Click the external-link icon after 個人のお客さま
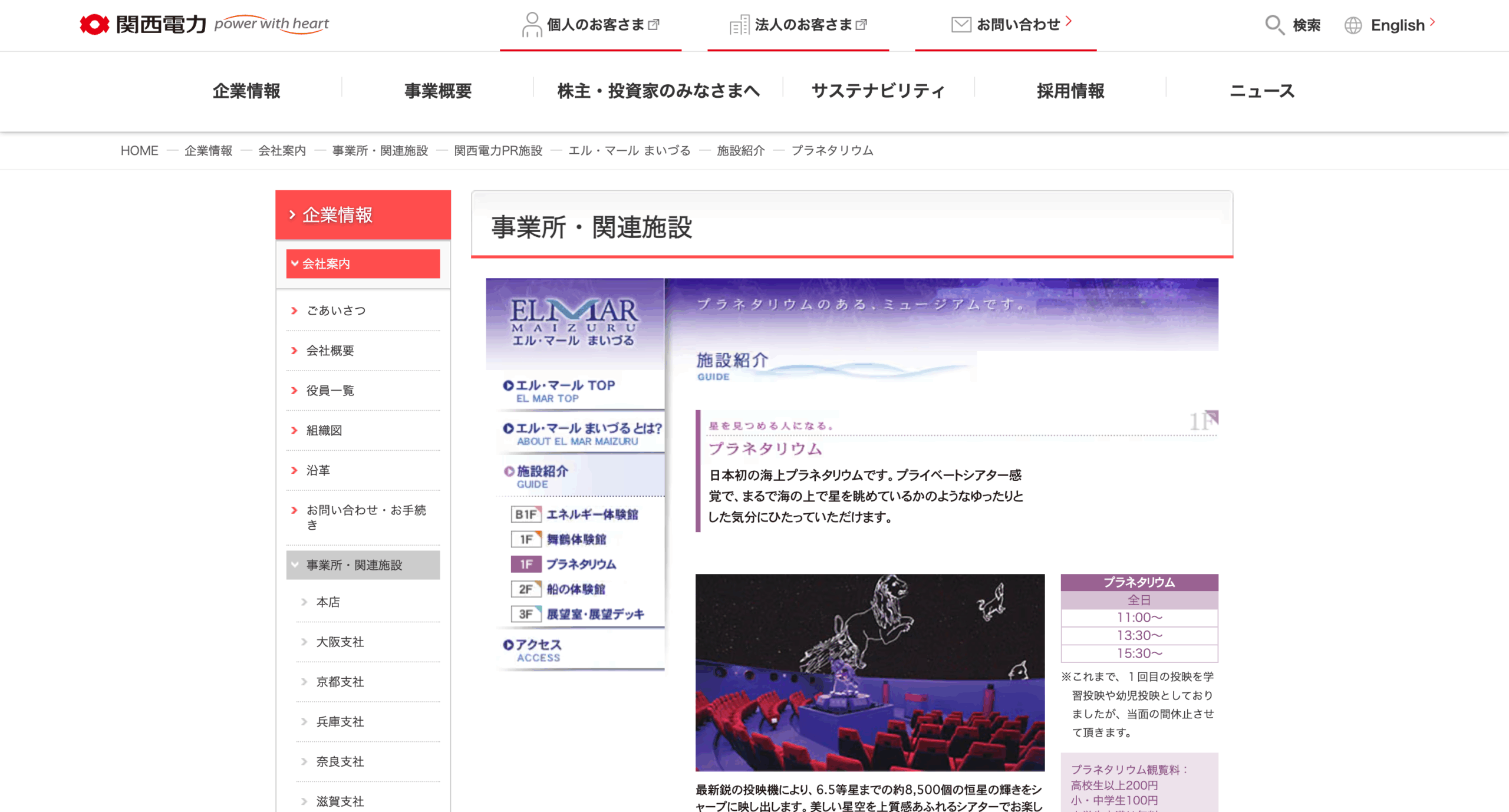 (653, 25)
